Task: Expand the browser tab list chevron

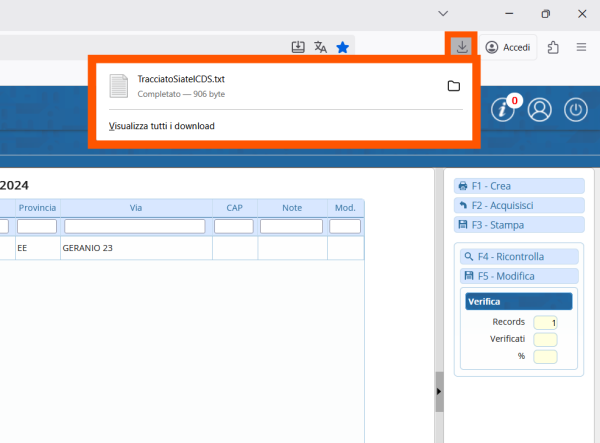Action: click(x=444, y=14)
